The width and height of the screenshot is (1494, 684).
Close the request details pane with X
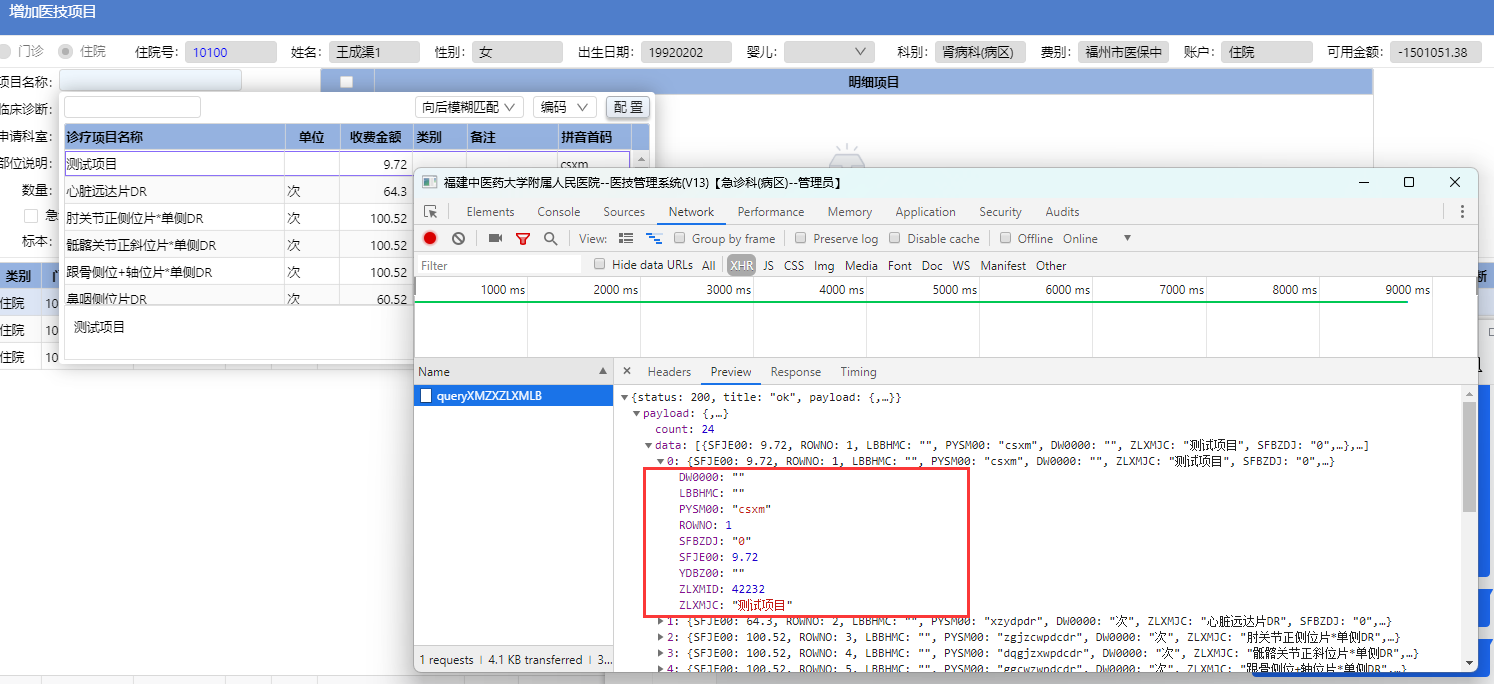pyautogui.click(x=626, y=372)
